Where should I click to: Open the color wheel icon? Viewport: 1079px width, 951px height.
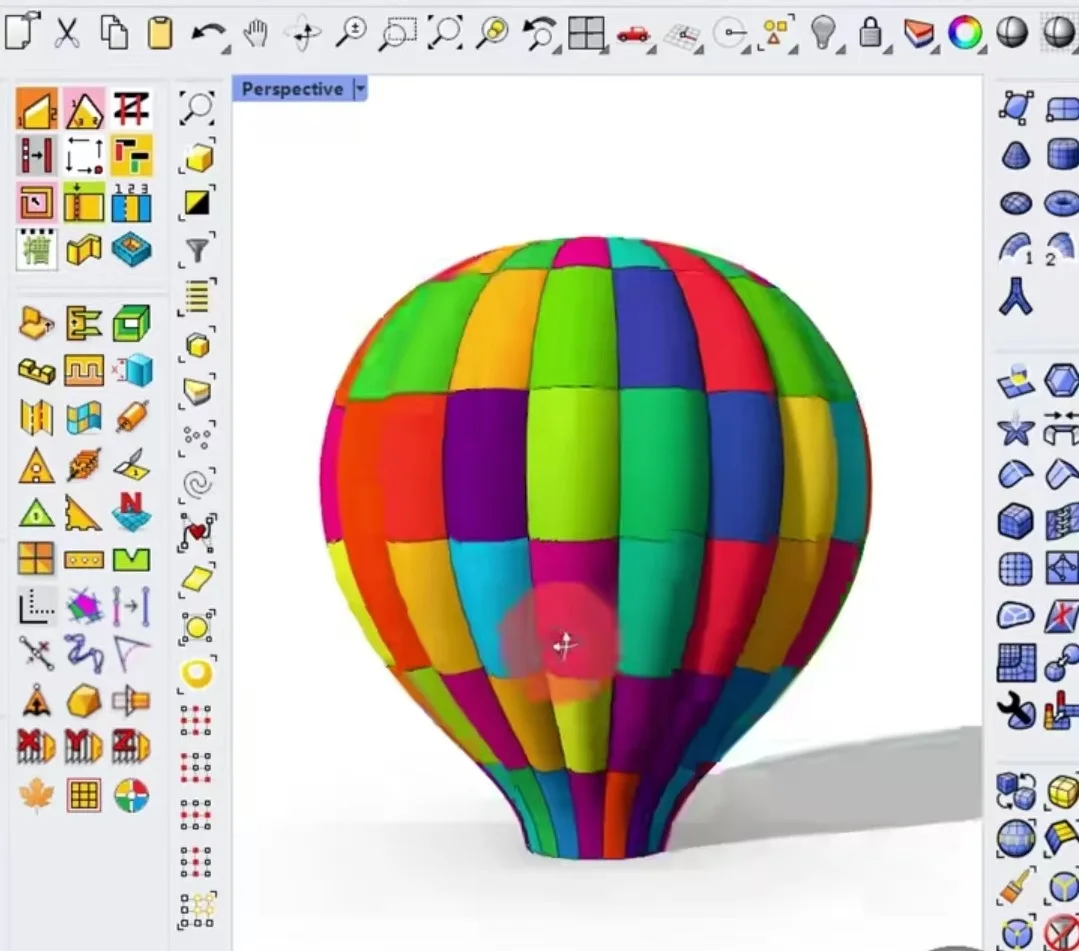tap(965, 33)
